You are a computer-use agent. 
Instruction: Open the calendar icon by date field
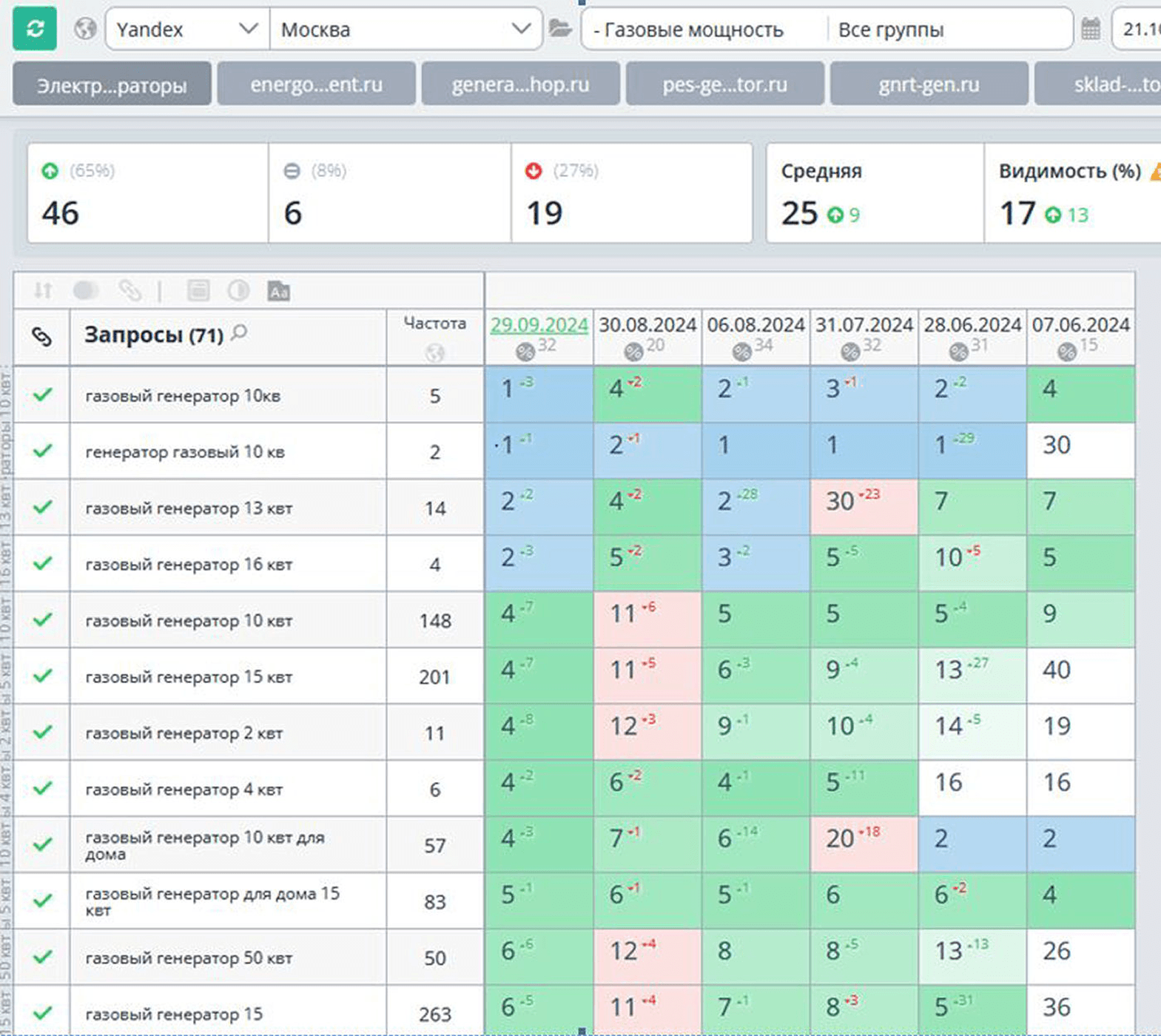[1091, 29]
